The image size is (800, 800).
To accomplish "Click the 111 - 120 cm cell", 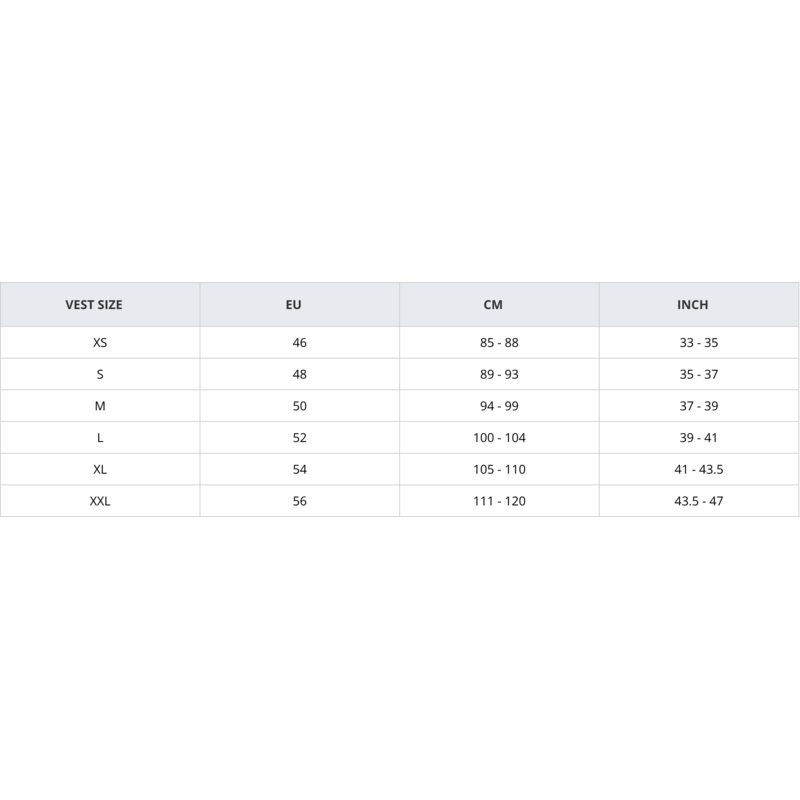I will (499, 501).
